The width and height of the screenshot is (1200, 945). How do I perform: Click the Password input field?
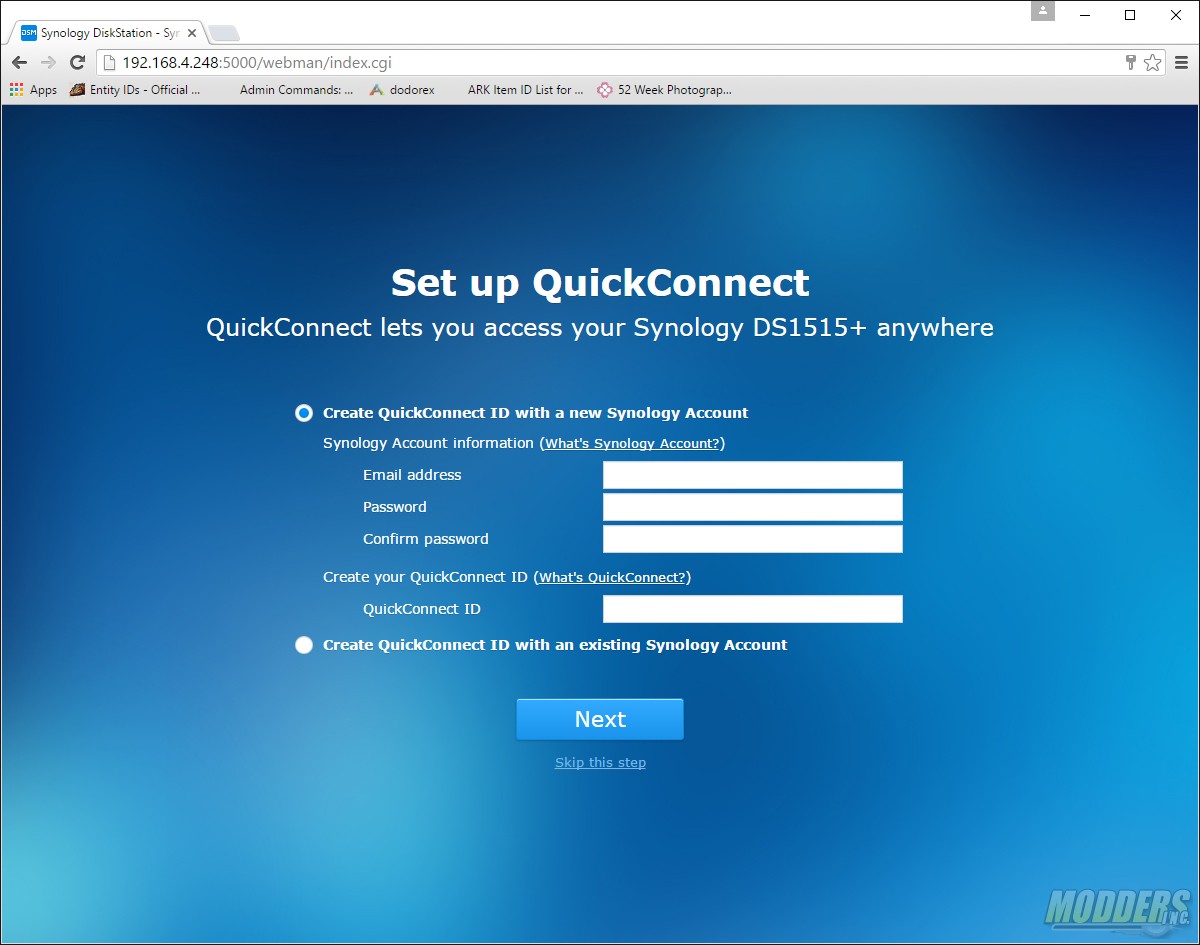tap(753, 507)
